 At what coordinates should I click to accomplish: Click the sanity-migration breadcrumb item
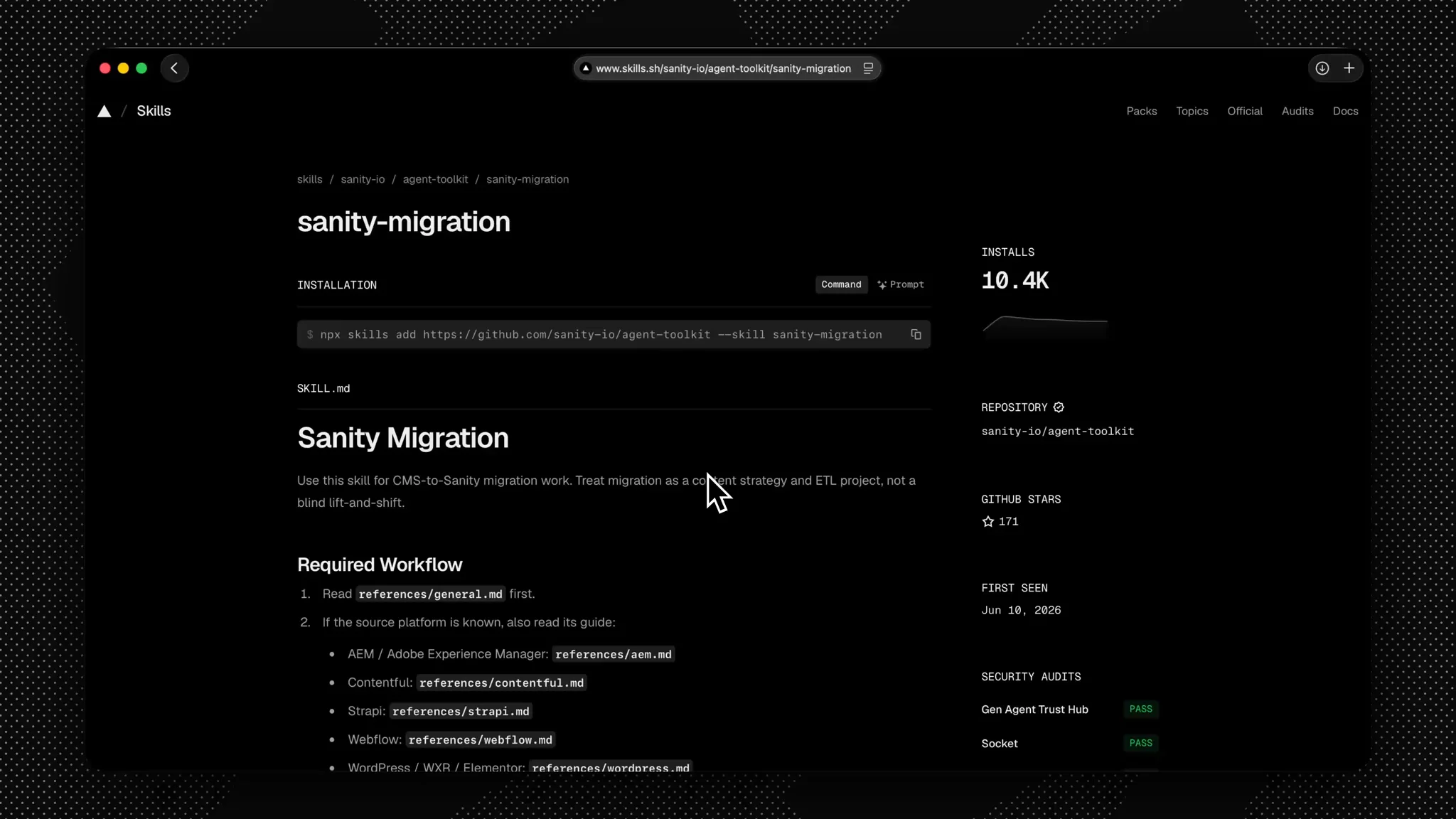(x=528, y=179)
